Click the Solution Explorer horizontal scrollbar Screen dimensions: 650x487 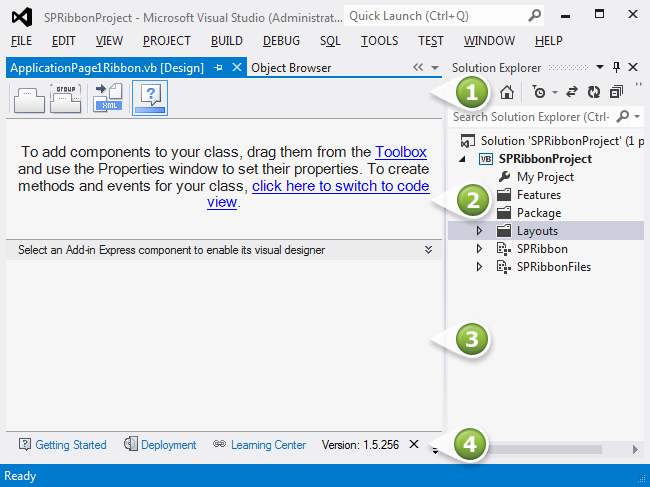(x=544, y=449)
